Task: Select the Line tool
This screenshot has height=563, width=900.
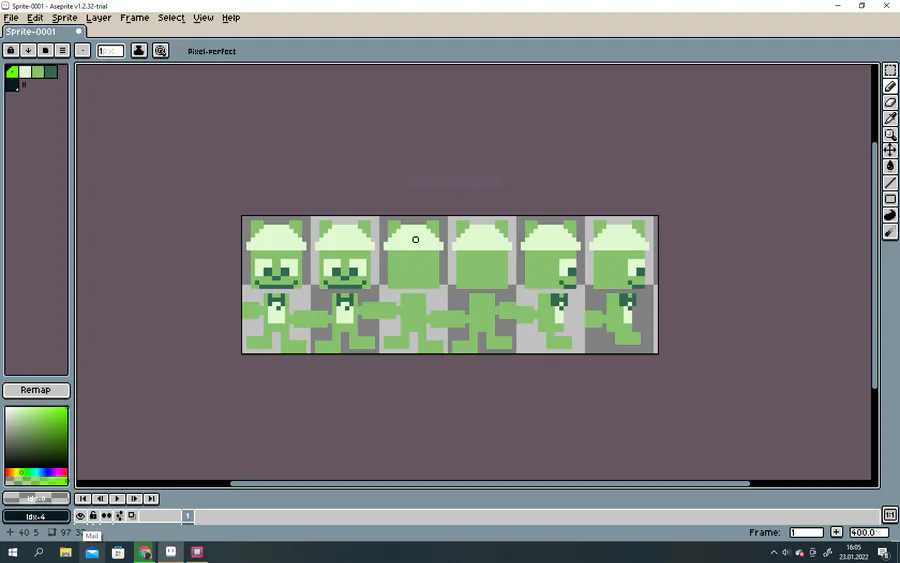Action: tap(890, 183)
